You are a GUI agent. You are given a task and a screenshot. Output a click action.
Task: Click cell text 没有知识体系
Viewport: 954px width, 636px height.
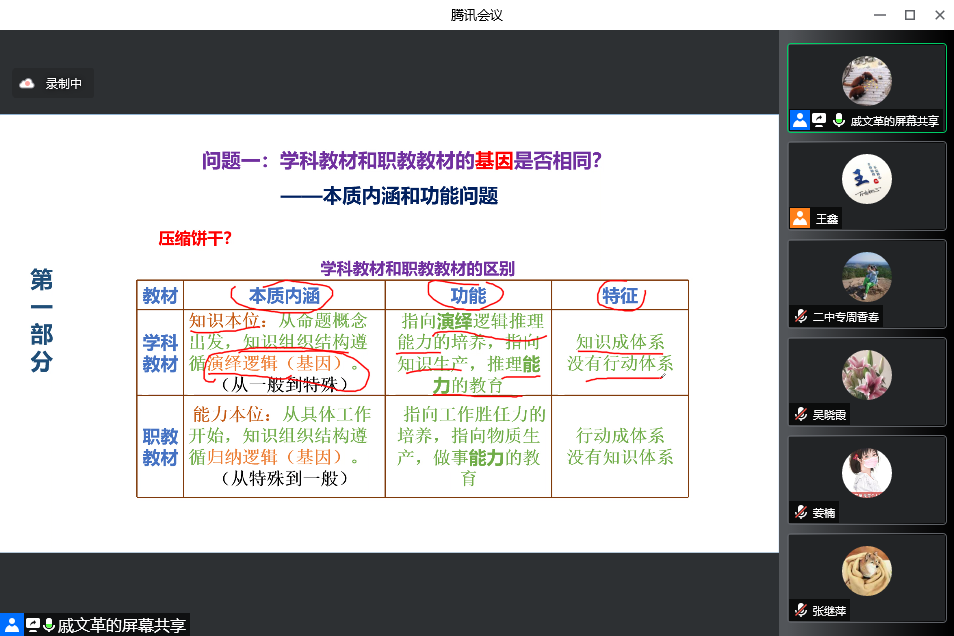(620, 457)
